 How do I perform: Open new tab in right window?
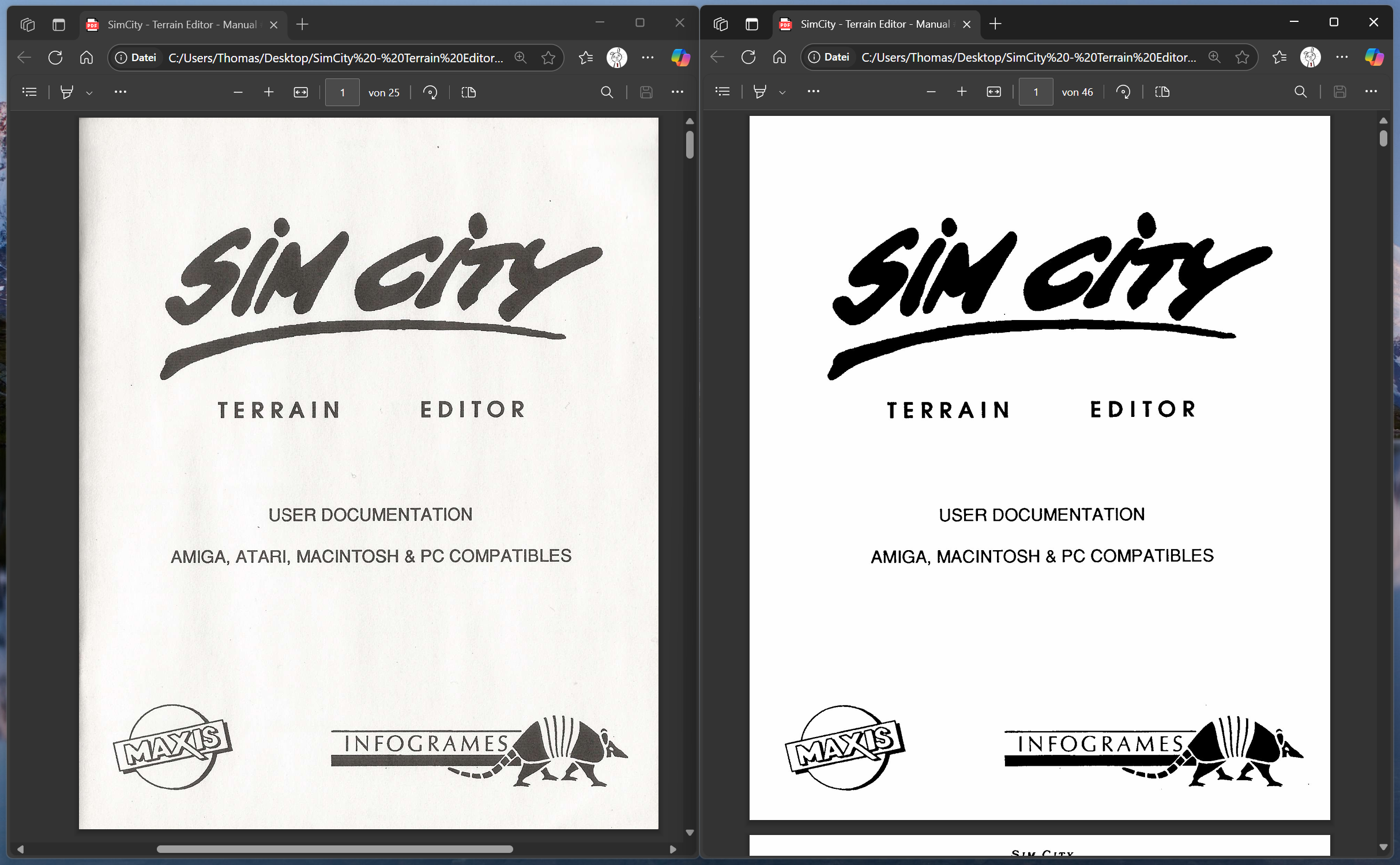coord(996,24)
